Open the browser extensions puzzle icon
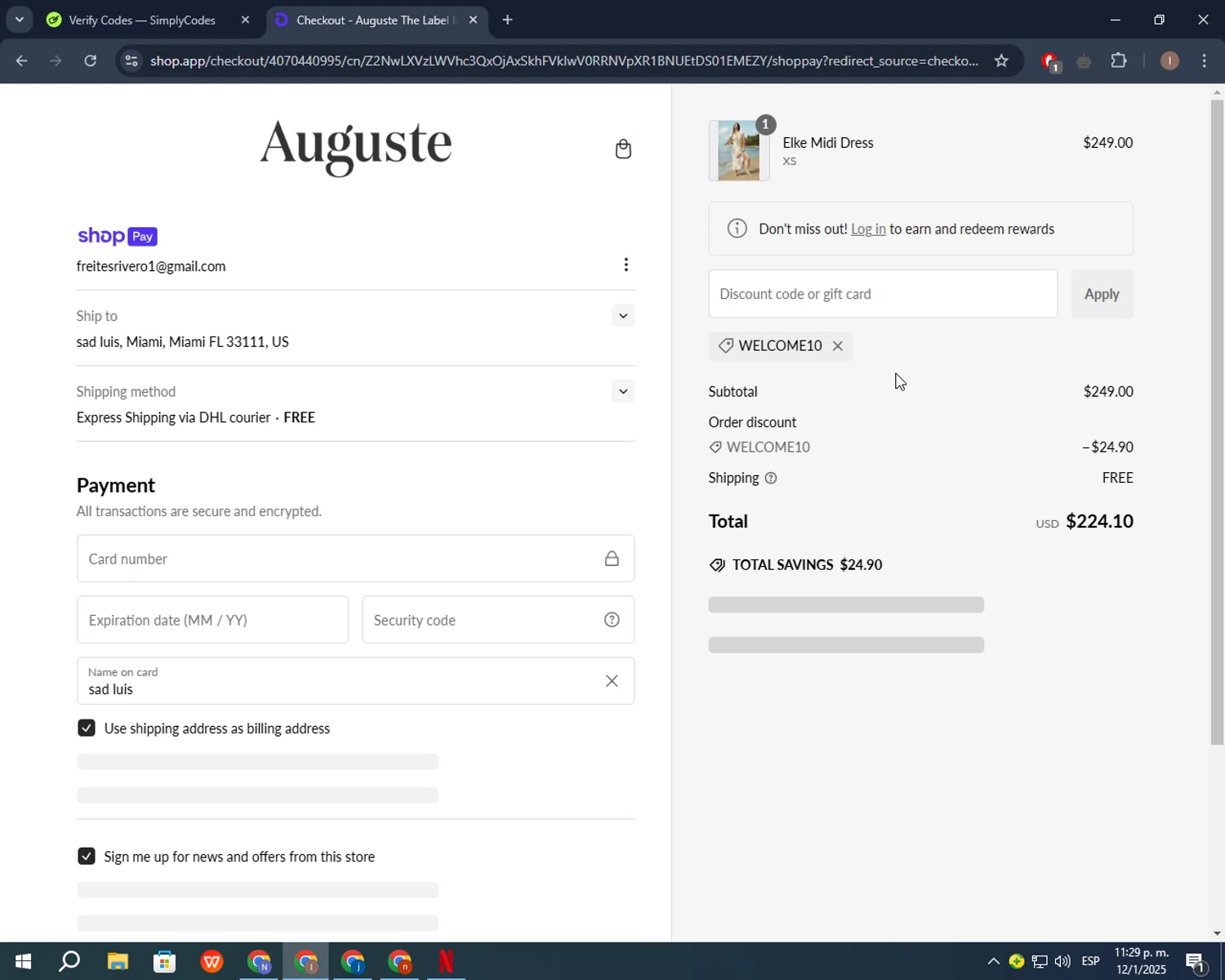Screen dimensions: 1225x980 (x=1119, y=60)
